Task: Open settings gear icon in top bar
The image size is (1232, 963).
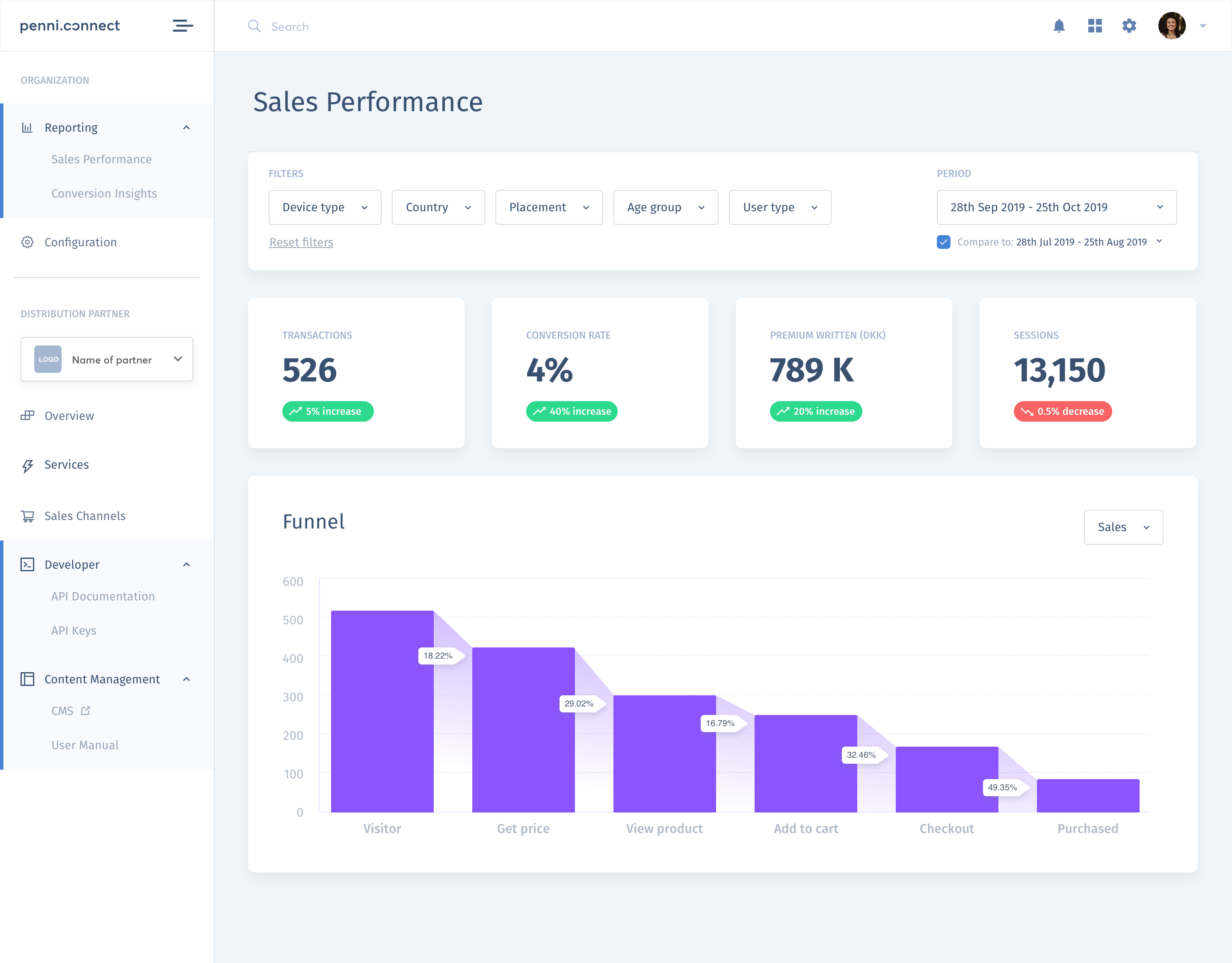Action: [1129, 26]
